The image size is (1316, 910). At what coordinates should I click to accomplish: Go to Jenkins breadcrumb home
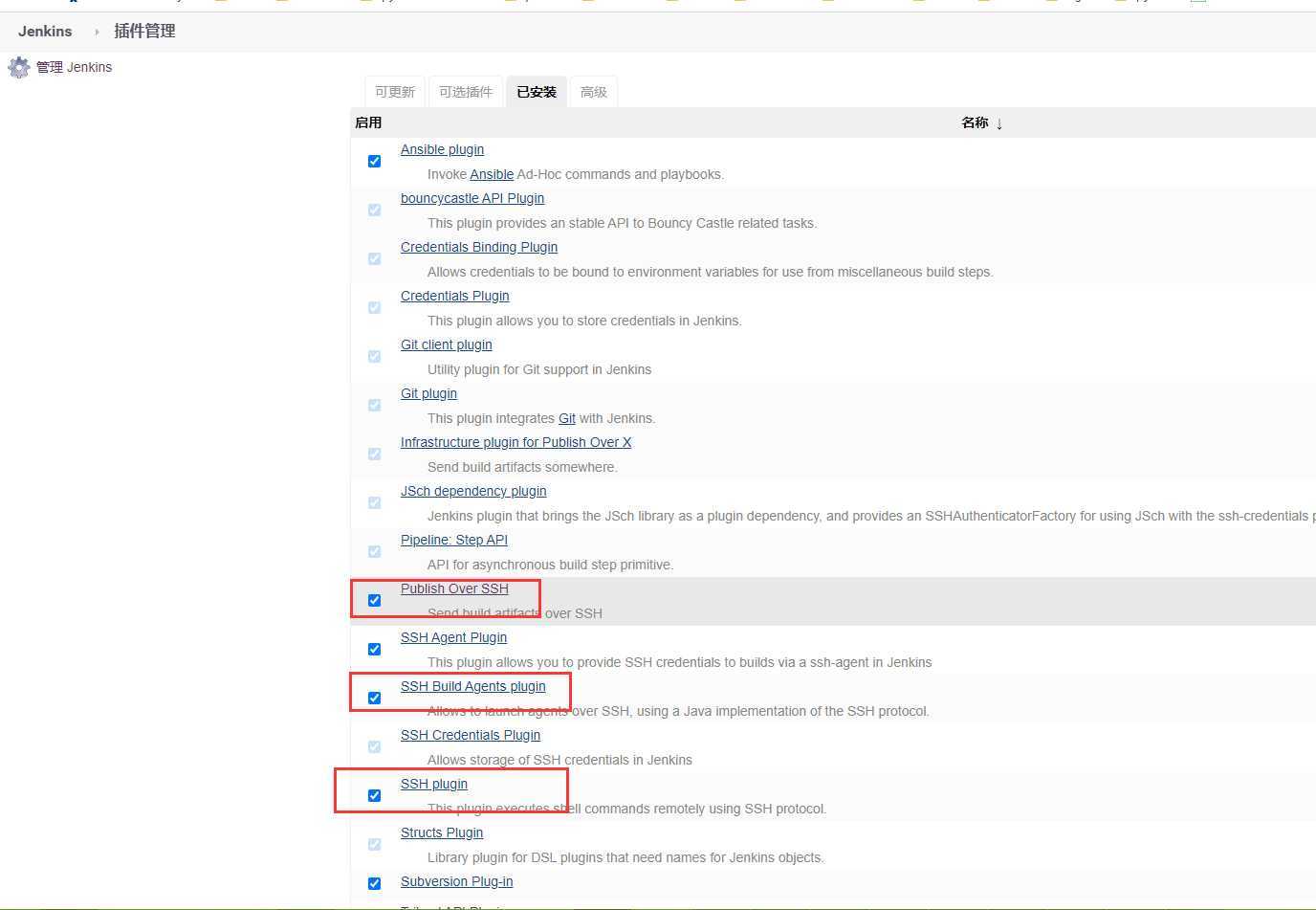[x=45, y=31]
